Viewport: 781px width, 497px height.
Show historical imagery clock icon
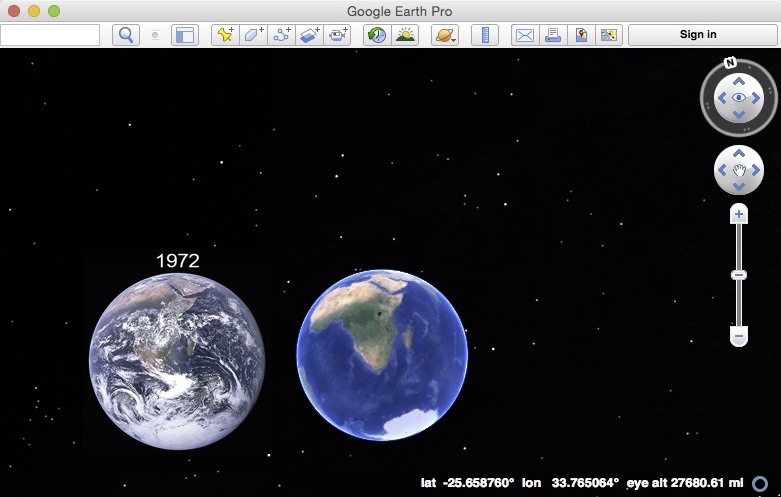377,35
